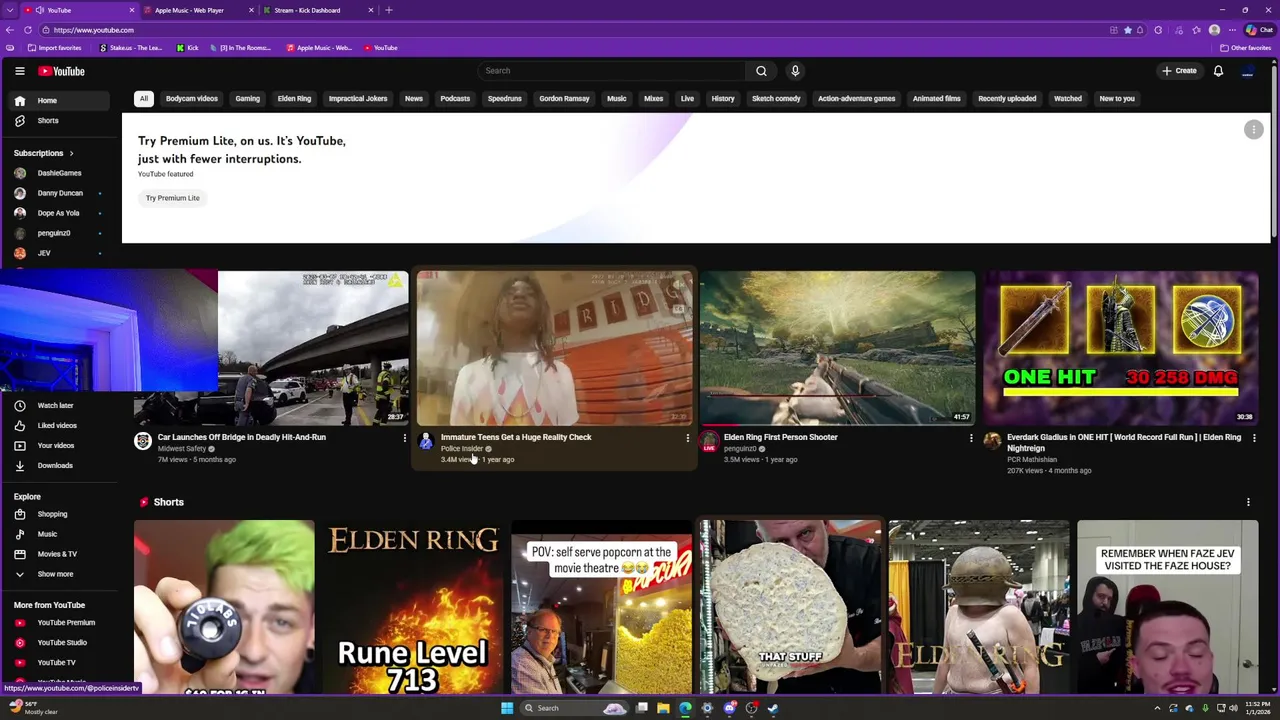Select the Elden Ring filter chip
Viewport: 1280px width, 720px height.
tap(294, 99)
